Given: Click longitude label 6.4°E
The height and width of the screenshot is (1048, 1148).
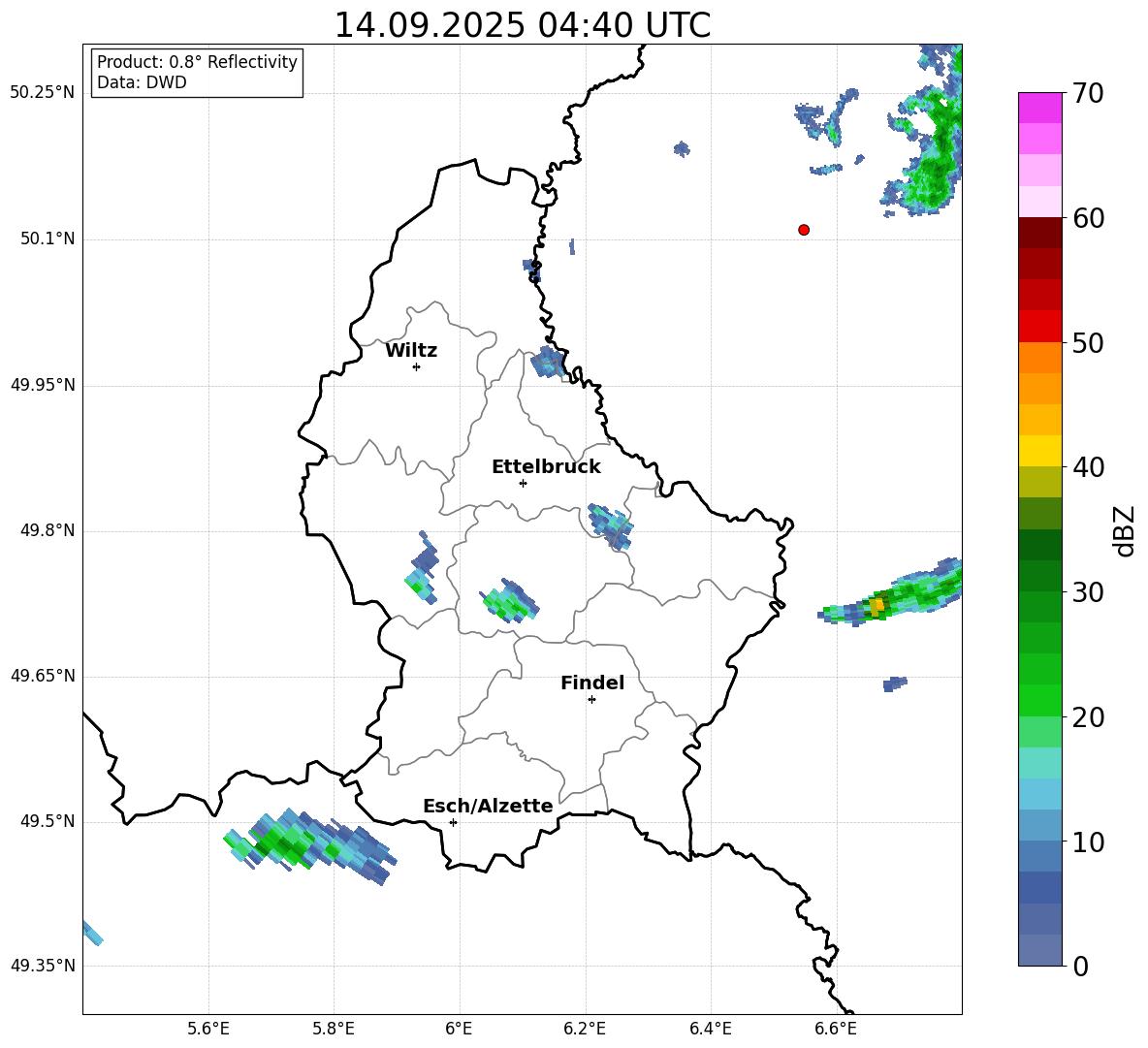Looking at the screenshot, I should (710, 1029).
